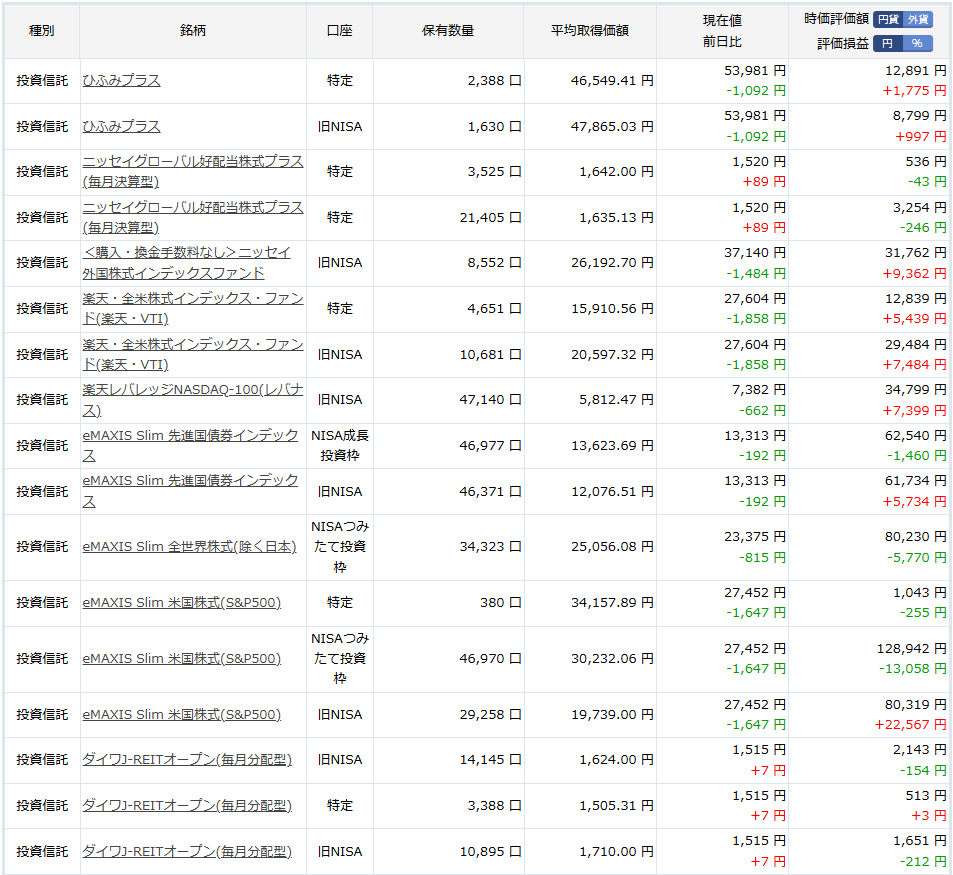Select loss value -13,058 円
953x875 pixels.
click(913, 669)
